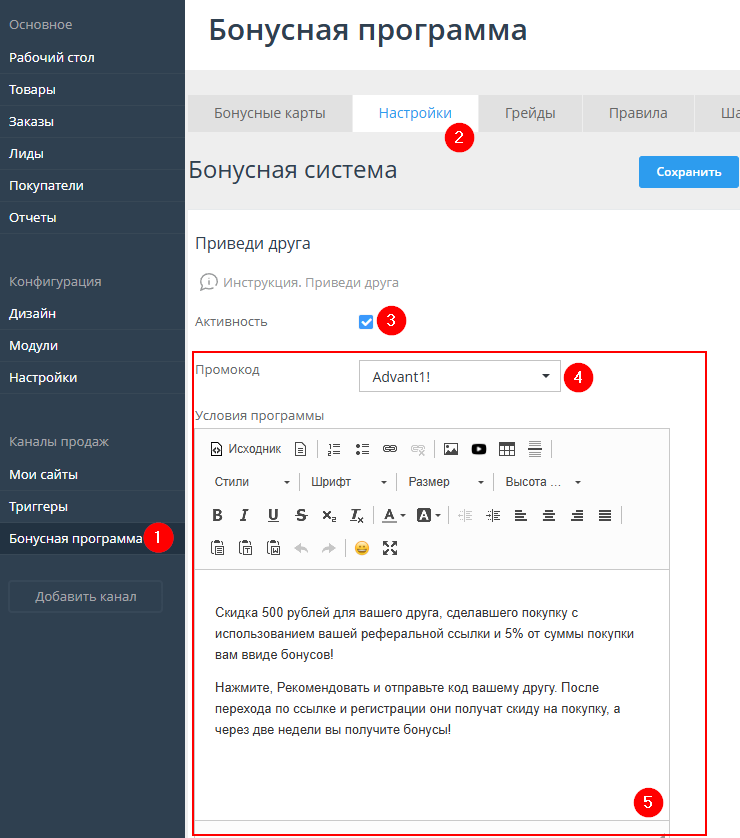Add a hyperlink via link icon
This screenshot has height=838, width=740.
tap(390, 449)
